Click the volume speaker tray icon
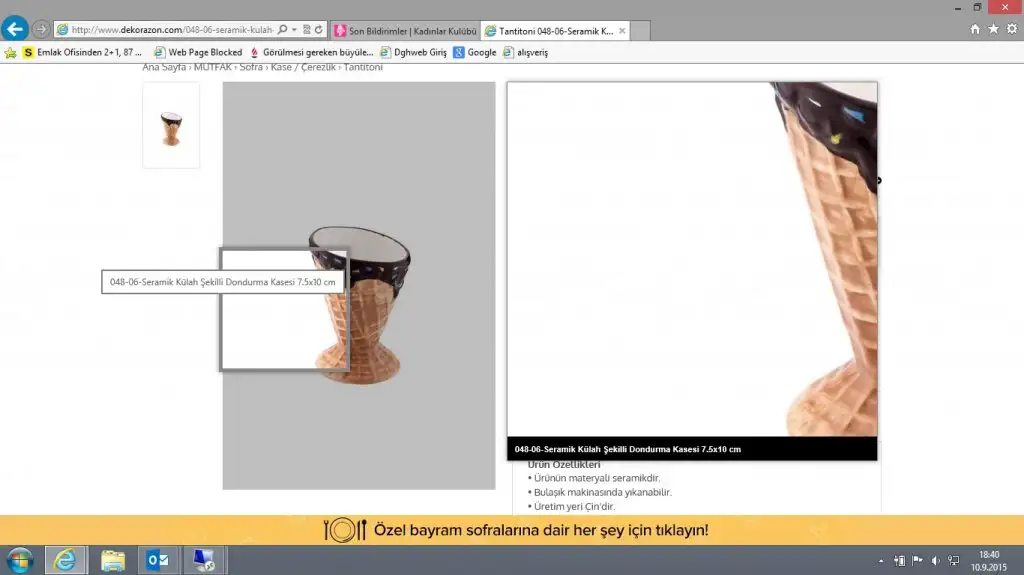Screen dimensions: 1024x575 pos(935,560)
